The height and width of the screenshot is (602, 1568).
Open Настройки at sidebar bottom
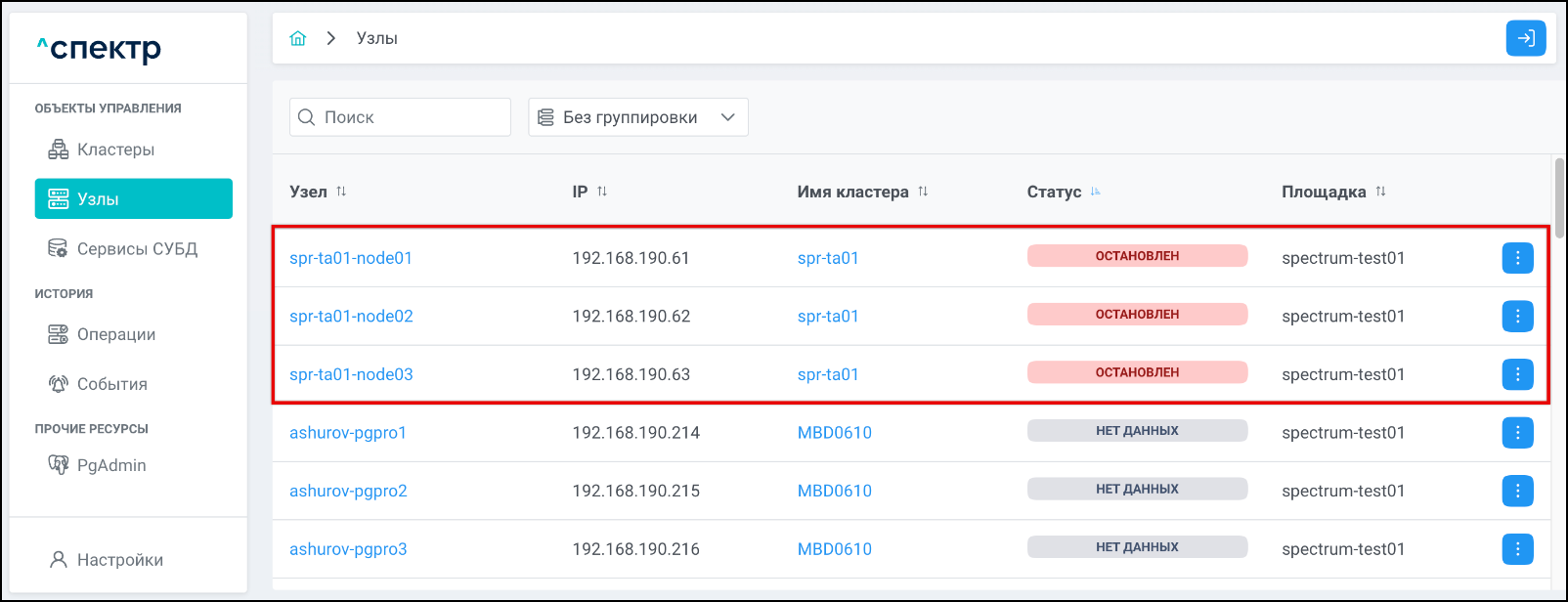tap(119, 560)
